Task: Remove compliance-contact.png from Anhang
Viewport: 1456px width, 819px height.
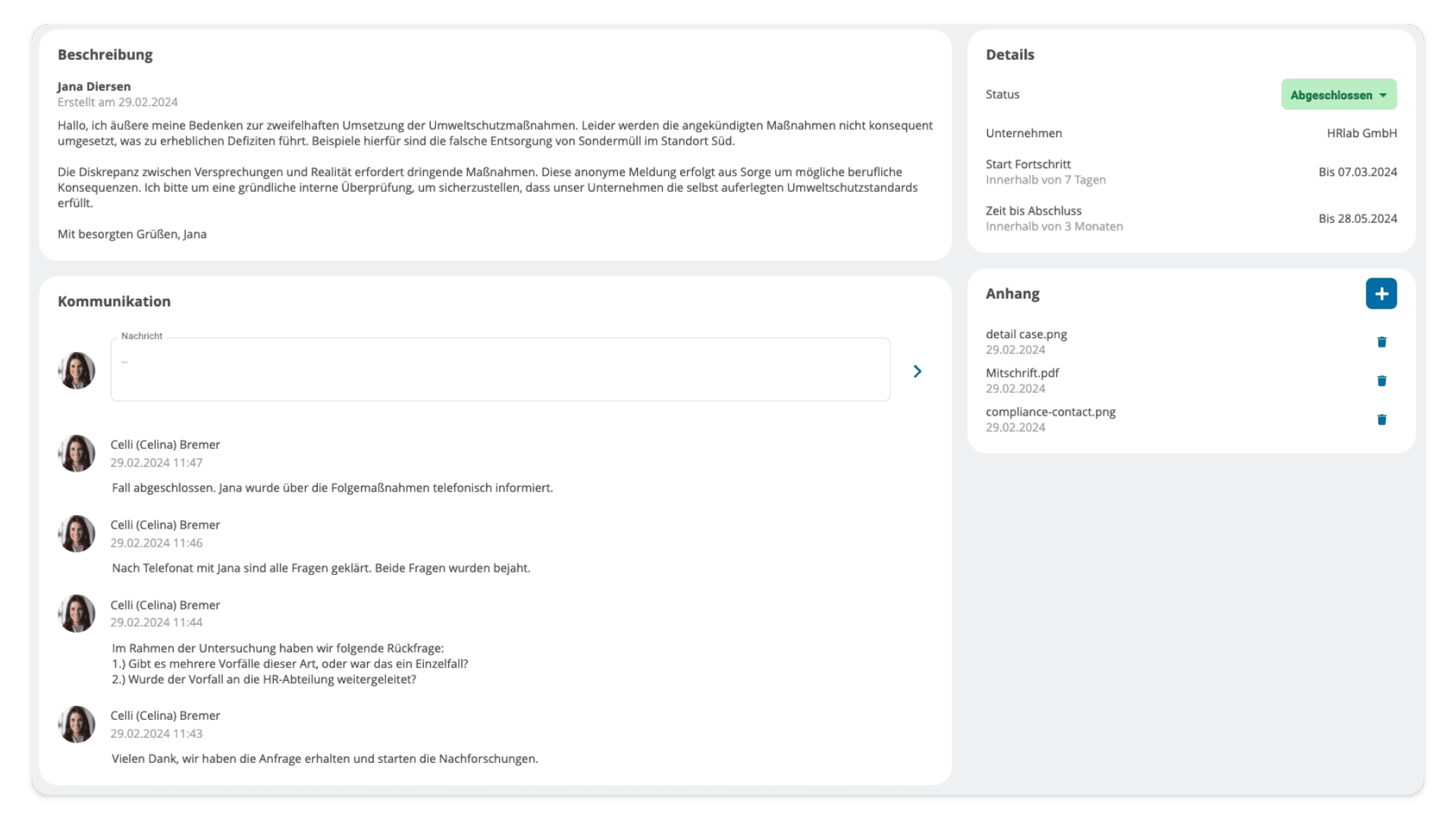Action: pyautogui.click(x=1382, y=419)
